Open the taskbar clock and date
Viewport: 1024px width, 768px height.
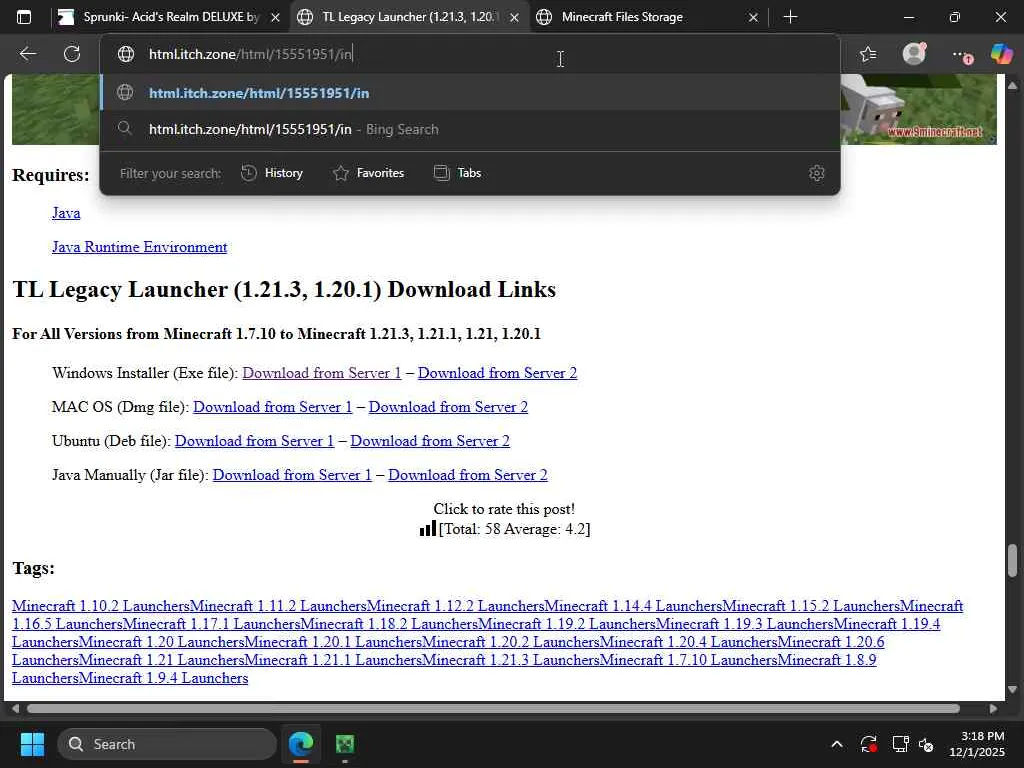click(x=977, y=744)
